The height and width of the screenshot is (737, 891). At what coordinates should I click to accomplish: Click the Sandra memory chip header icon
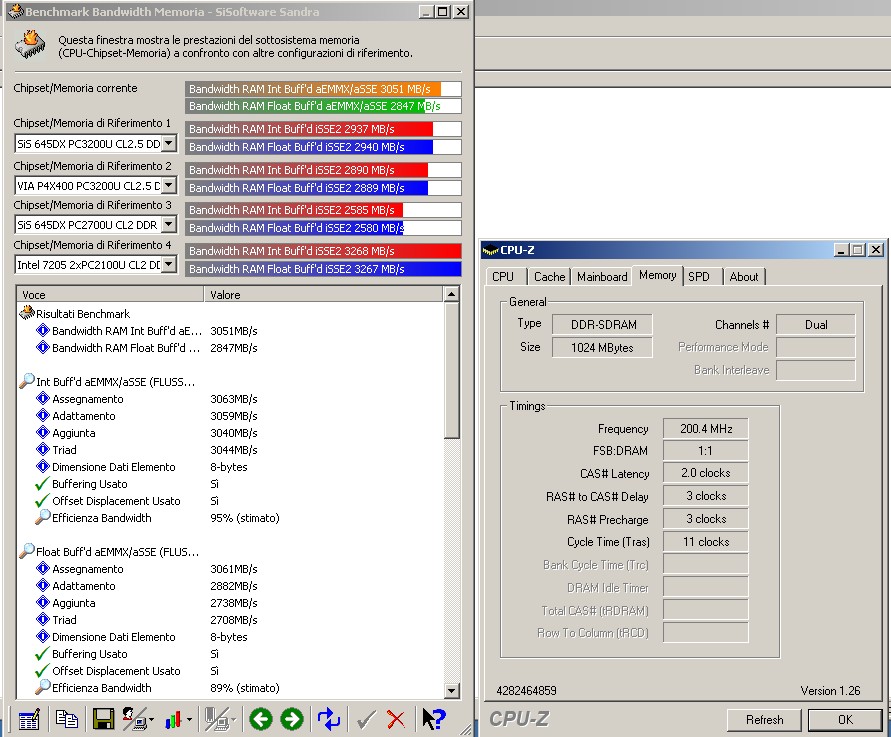(30, 45)
